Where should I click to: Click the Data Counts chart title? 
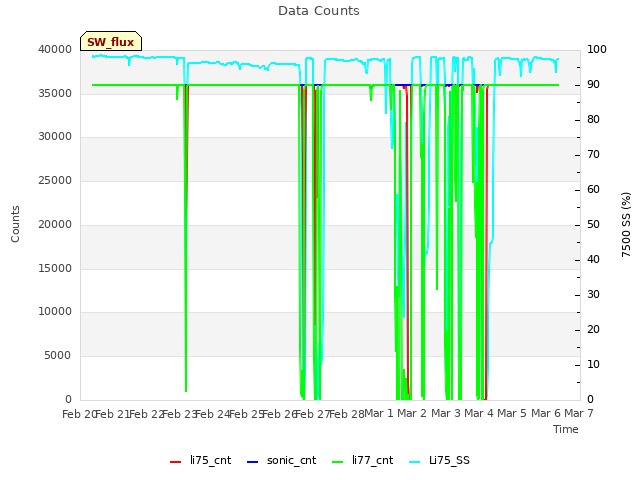pyautogui.click(x=319, y=11)
